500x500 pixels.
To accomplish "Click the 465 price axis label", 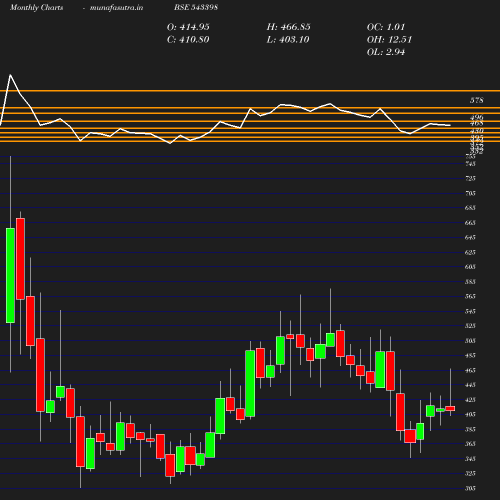I will click(x=470, y=370).
